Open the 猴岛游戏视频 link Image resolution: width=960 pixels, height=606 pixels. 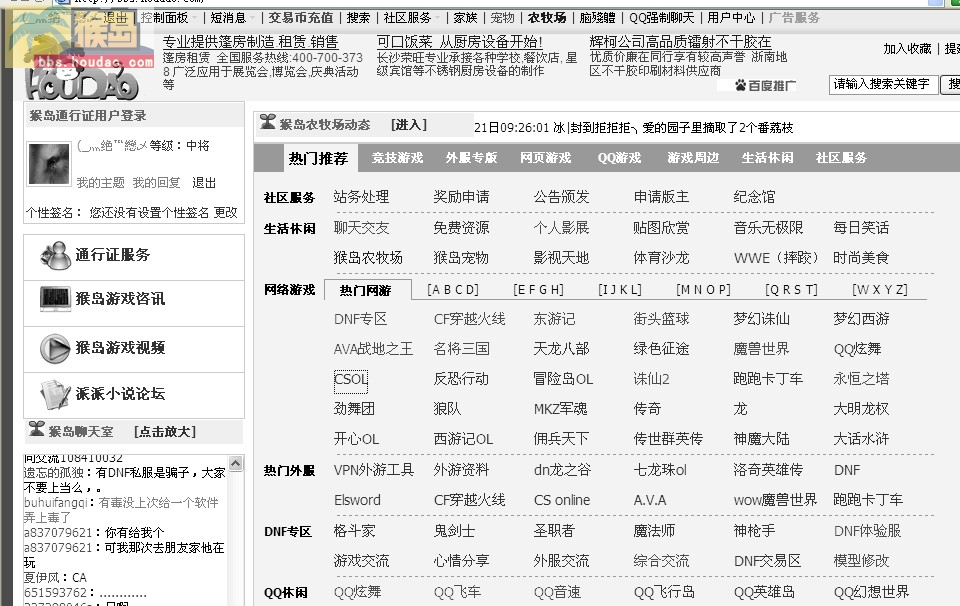(x=120, y=348)
